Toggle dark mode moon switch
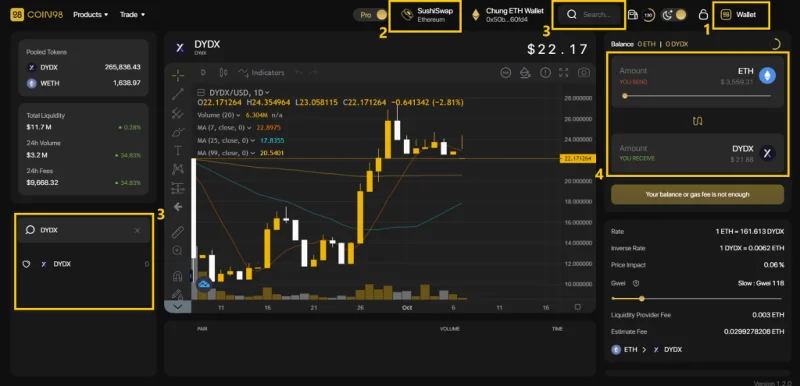Image resolution: width=800 pixels, height=386 pixels. pyautogui.click(x=674, y=15)
